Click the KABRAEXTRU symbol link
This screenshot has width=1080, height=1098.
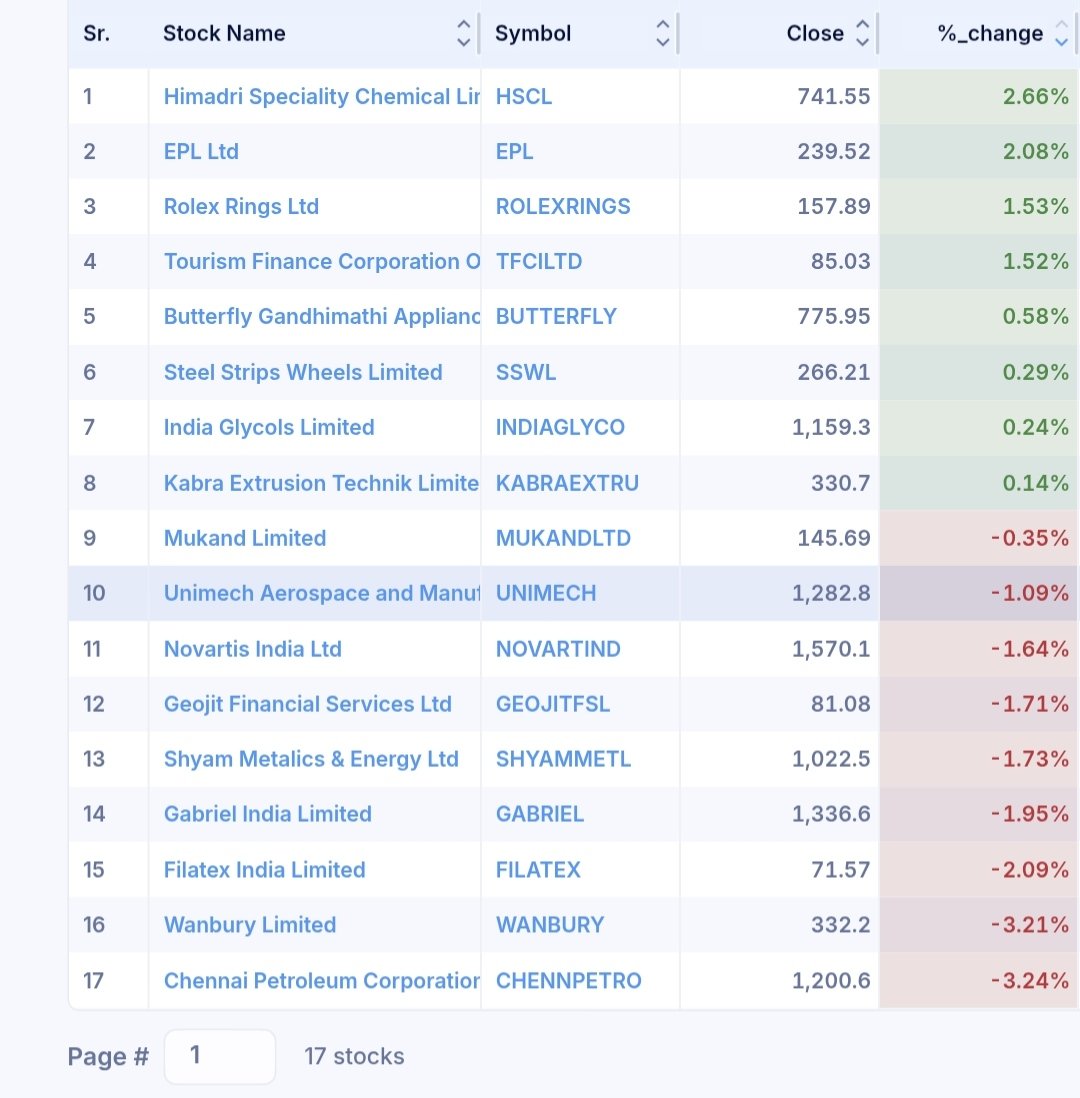point(567,483)
